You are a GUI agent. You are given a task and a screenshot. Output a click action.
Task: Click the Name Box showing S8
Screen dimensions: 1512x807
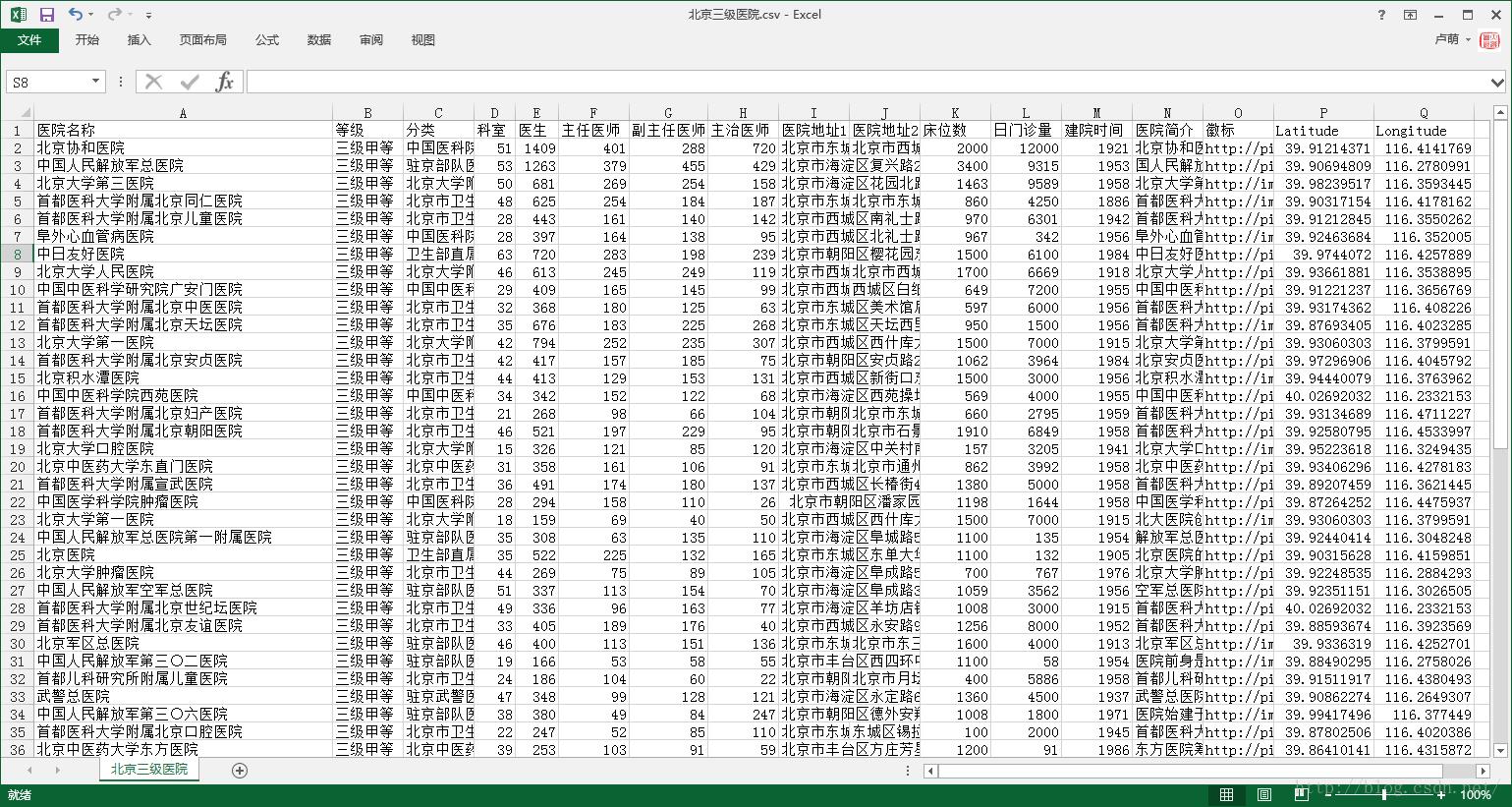click(x=47, y=83)
